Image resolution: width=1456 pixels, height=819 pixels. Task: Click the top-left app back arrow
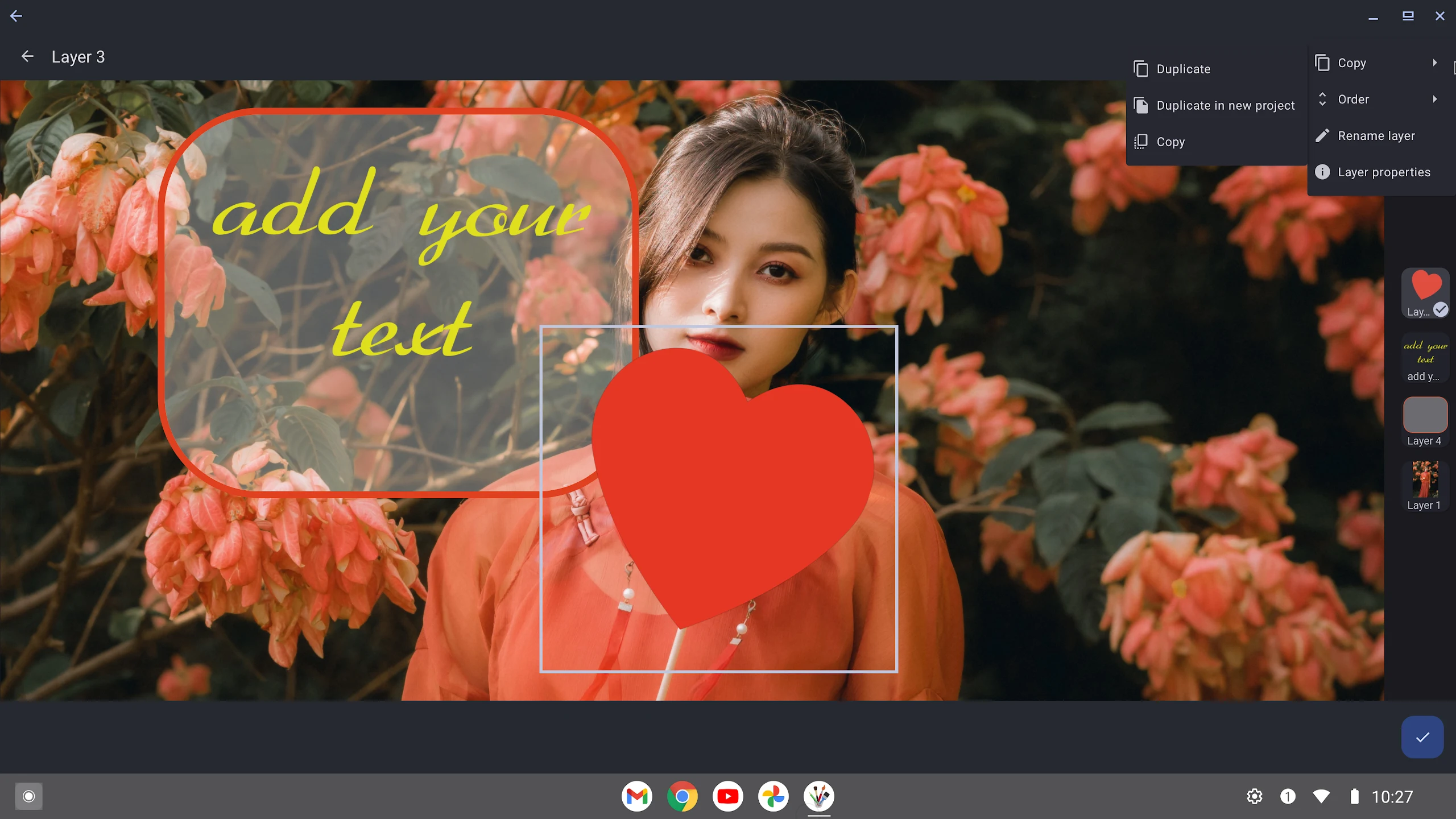point(16,16)
